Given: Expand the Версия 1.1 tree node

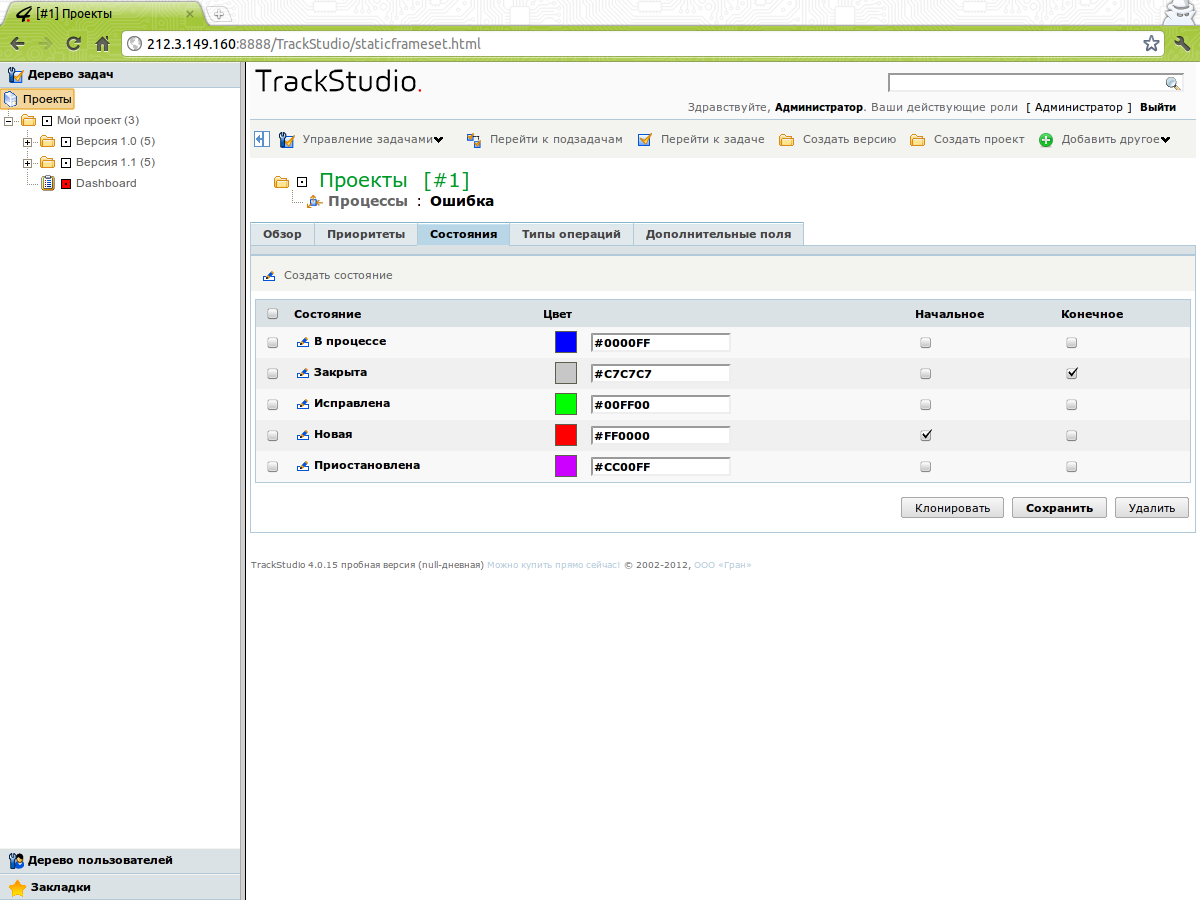Looking at the screenshot, I should [x=28, y=162].
